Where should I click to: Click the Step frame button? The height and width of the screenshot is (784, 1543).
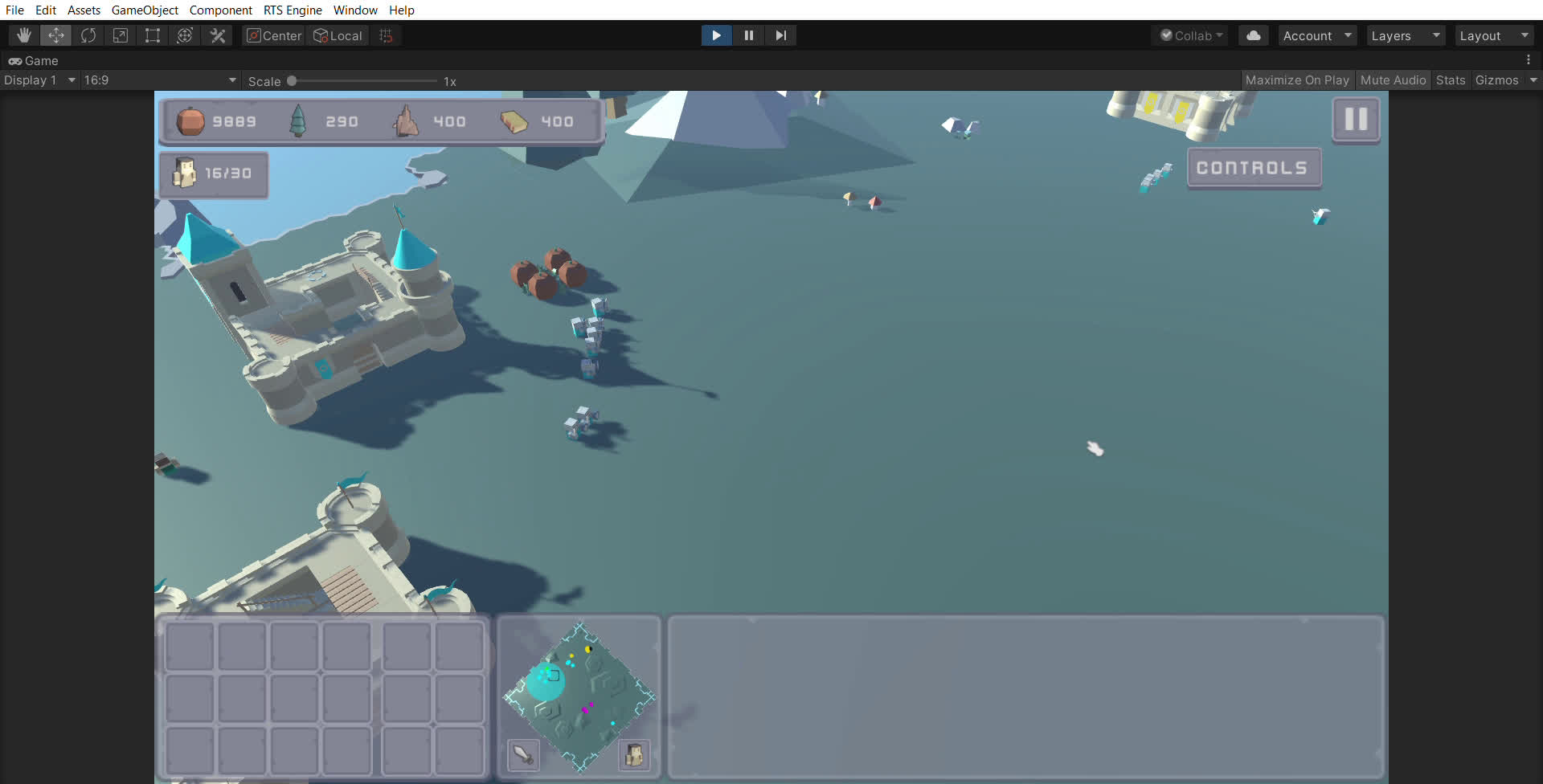(780, 35)
